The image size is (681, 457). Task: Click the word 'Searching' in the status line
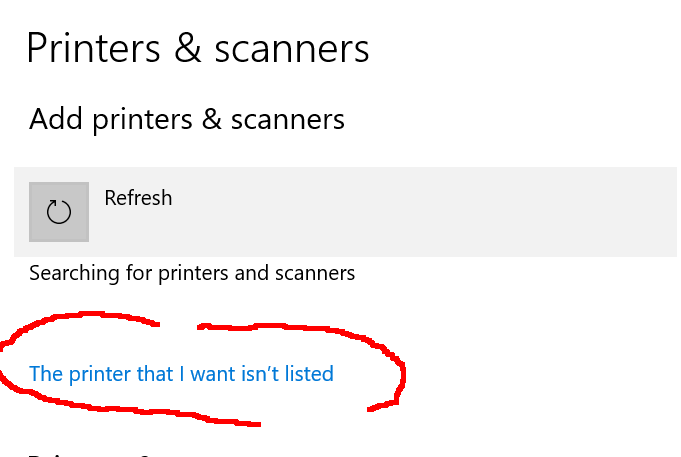coord(74,274)
